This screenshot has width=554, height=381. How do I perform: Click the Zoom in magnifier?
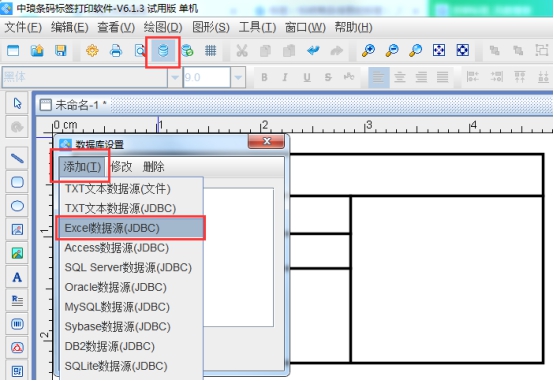[x=368, y=51]
